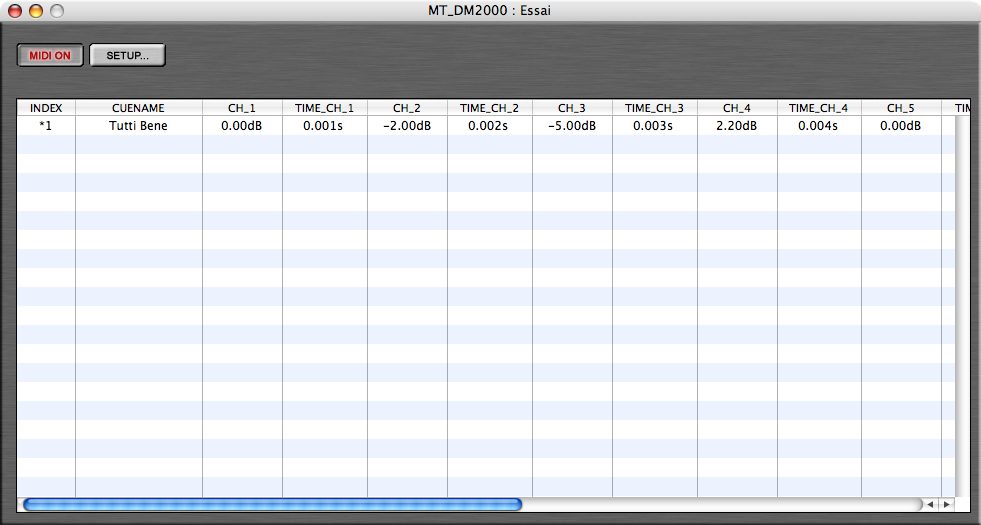Click the scroll left arrow
Screen dimensions: 981x525
[930, 504]
